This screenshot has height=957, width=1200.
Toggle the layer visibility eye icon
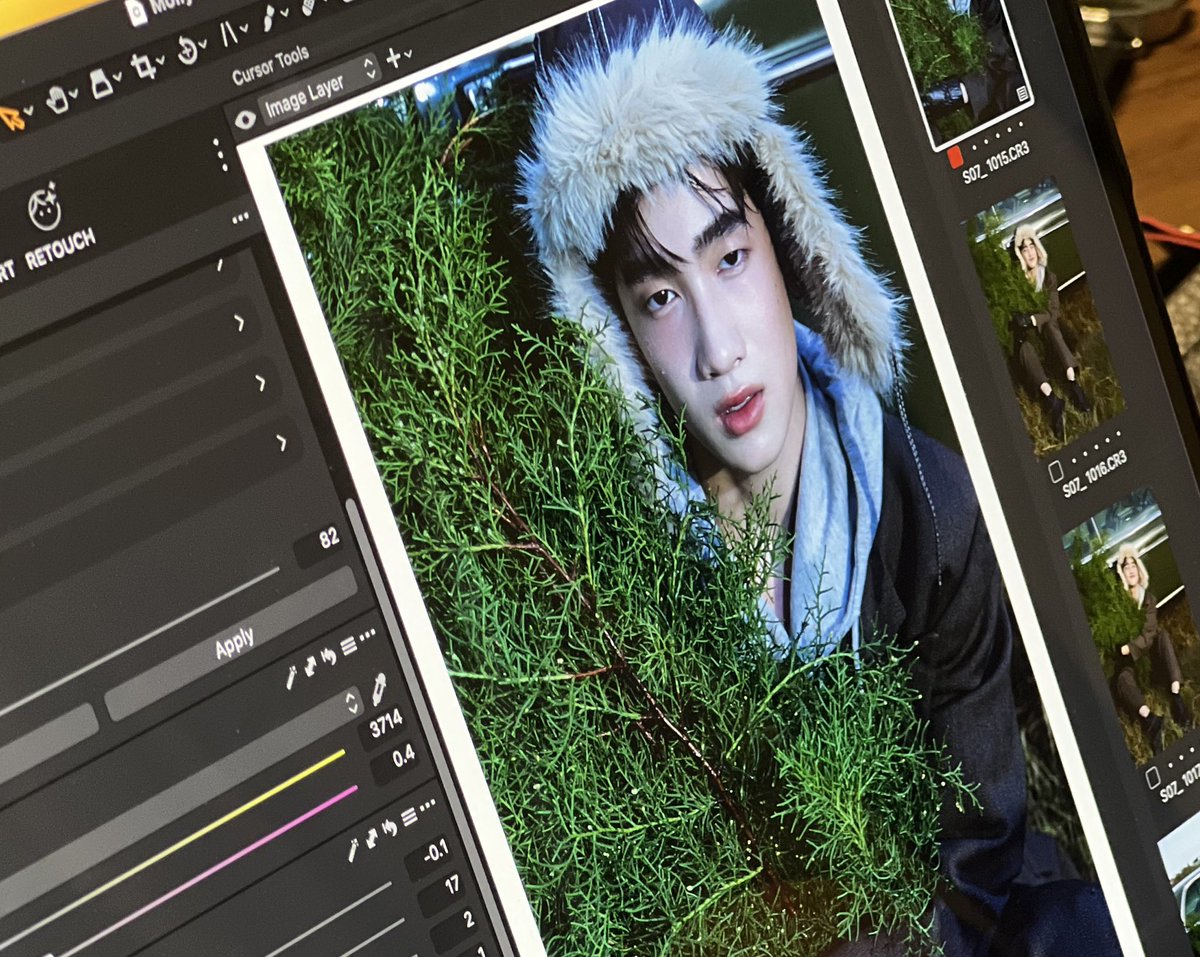pyautogui.click(x=245, y=121)
